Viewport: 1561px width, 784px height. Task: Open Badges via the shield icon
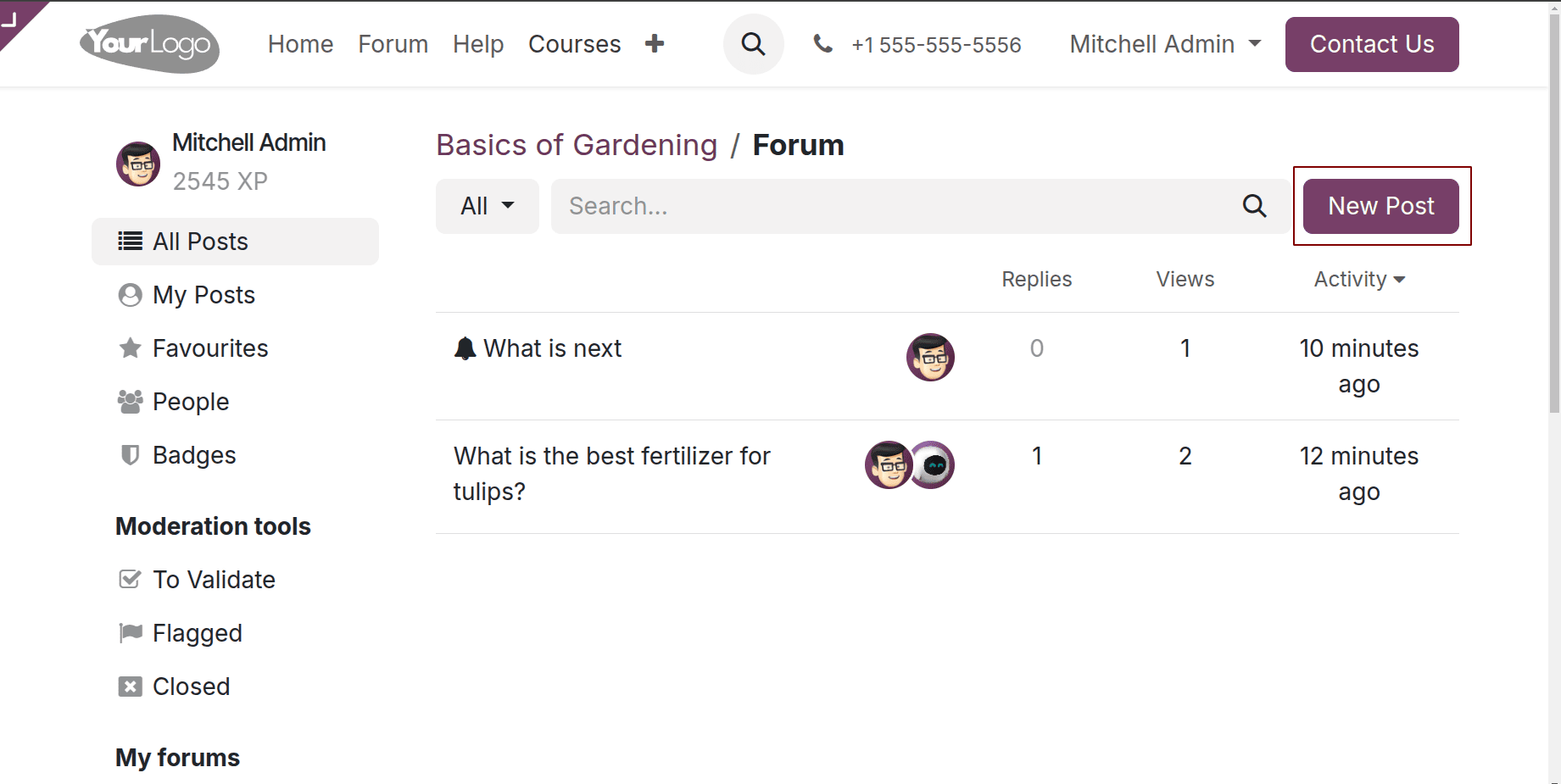point(129,455)
